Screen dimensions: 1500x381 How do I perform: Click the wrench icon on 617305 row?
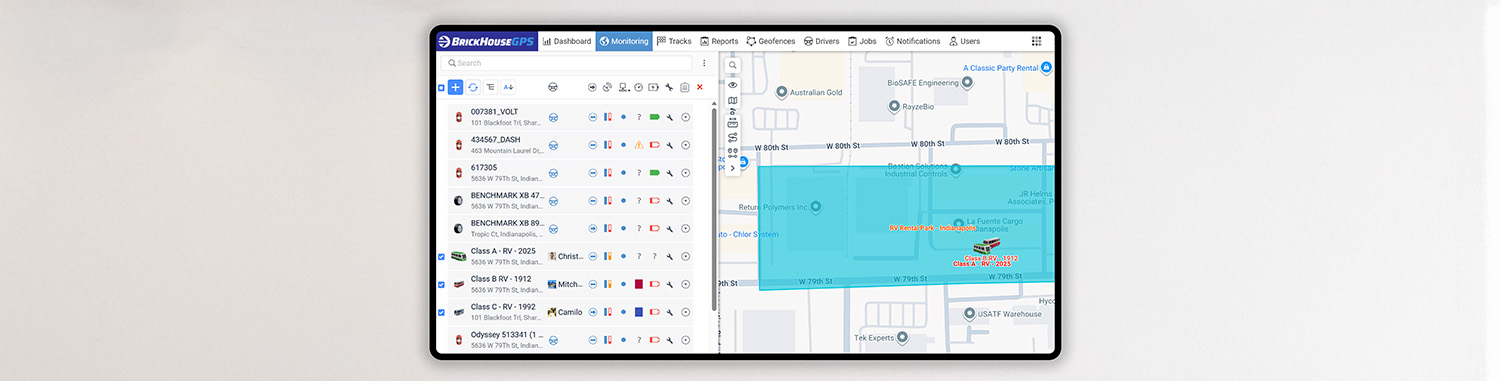point(669,173)
